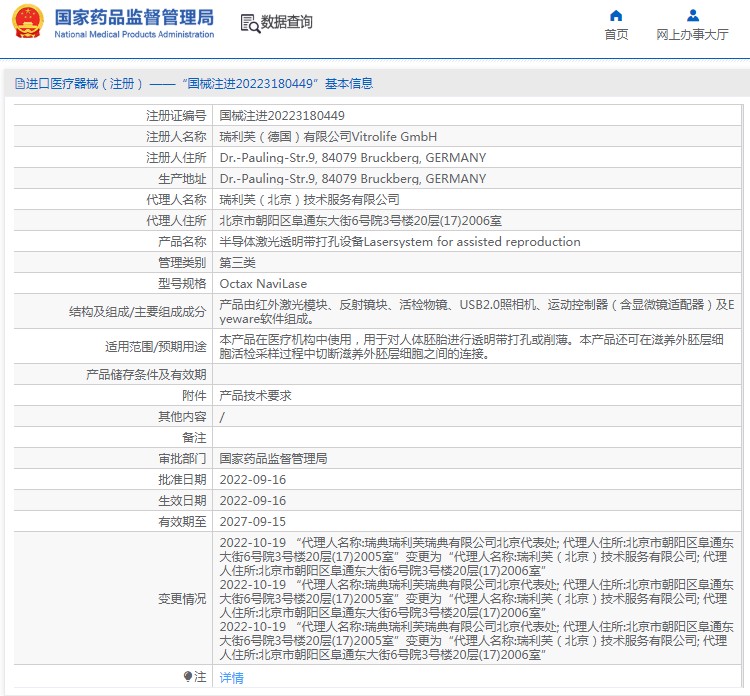This screenshot has height=696, width=750.
Task: Select the 结构及组成 description text
Action: [476, 311]
